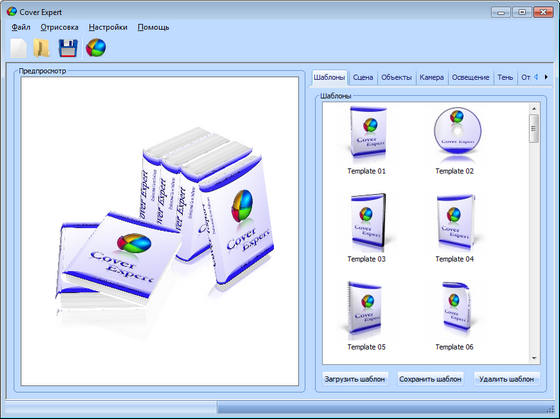Switch to the Объекты tab
Screen dimensions: 560x419
click(x=396, y=78)
